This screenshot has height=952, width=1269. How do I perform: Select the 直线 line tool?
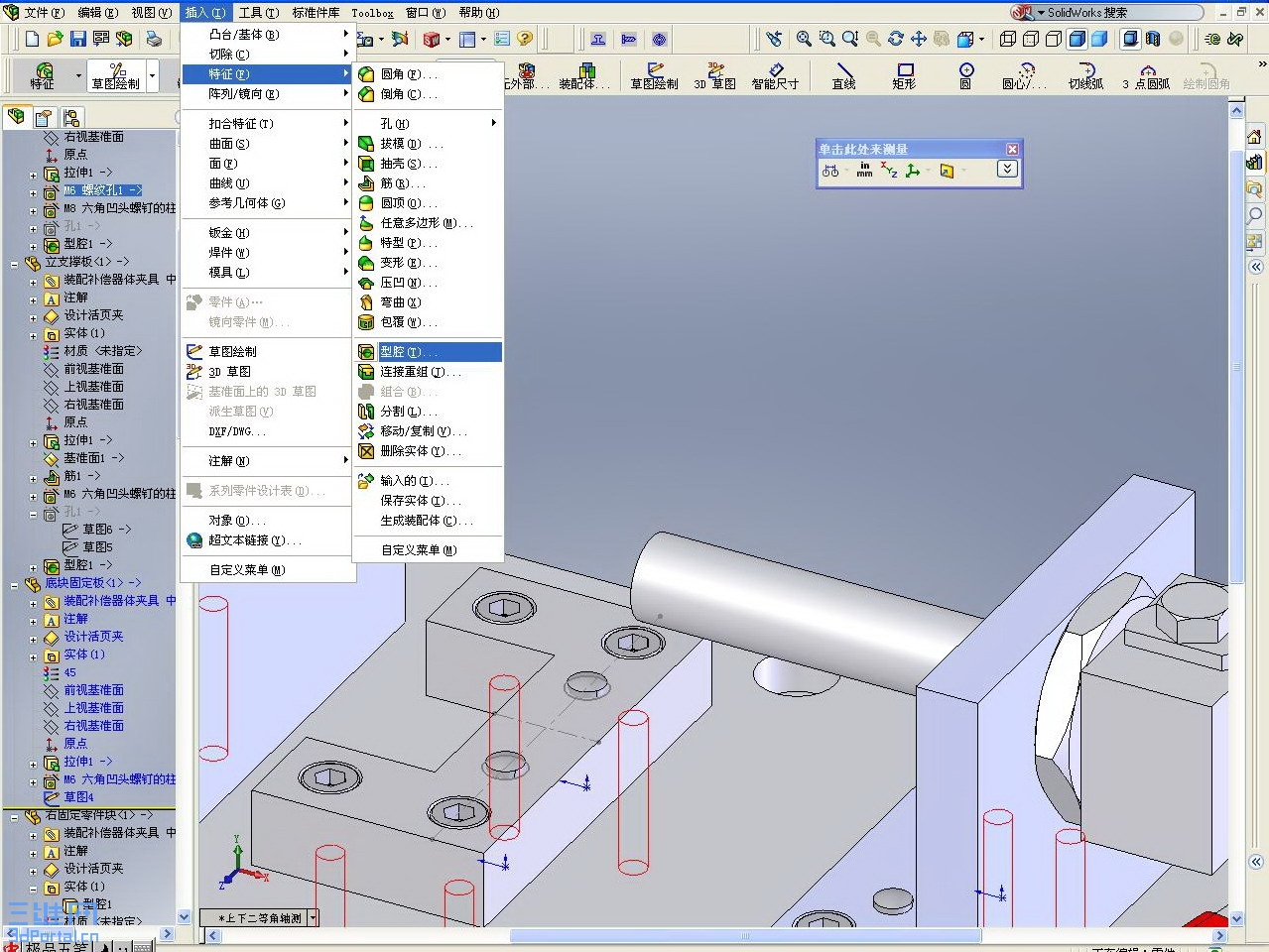click(x=844, y=75)
